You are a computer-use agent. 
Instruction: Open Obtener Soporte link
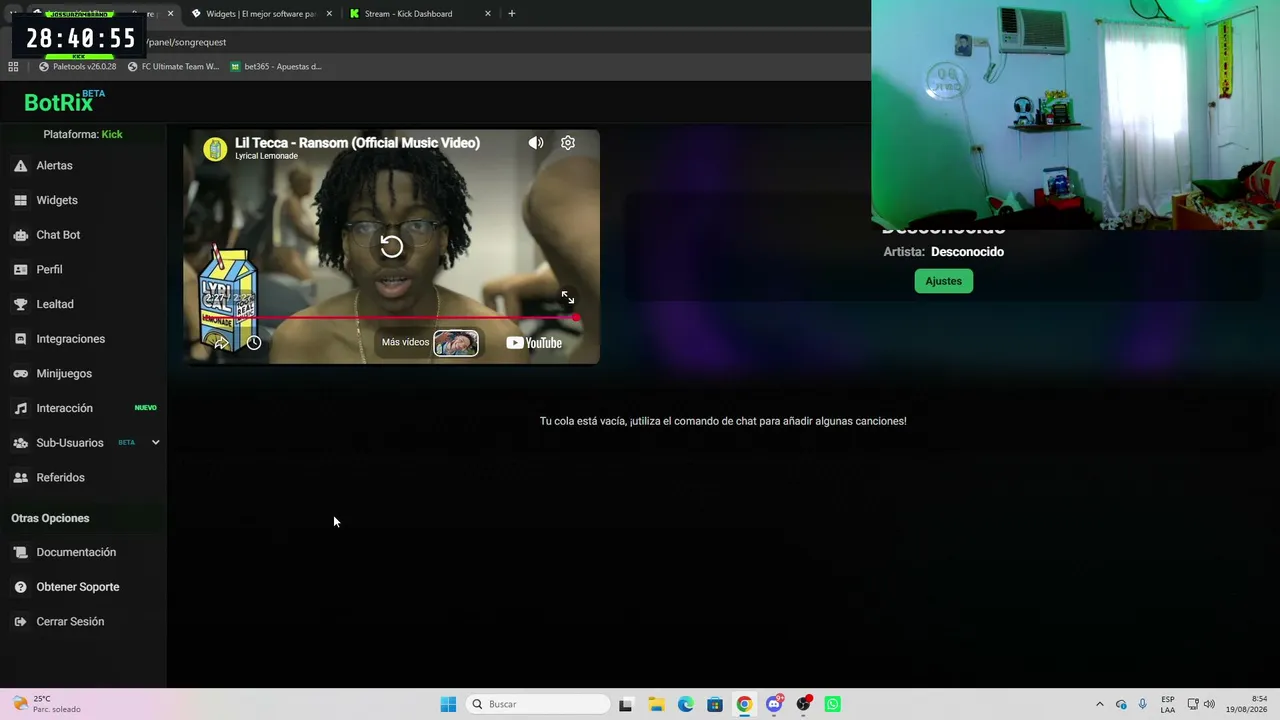pos(78,587)
